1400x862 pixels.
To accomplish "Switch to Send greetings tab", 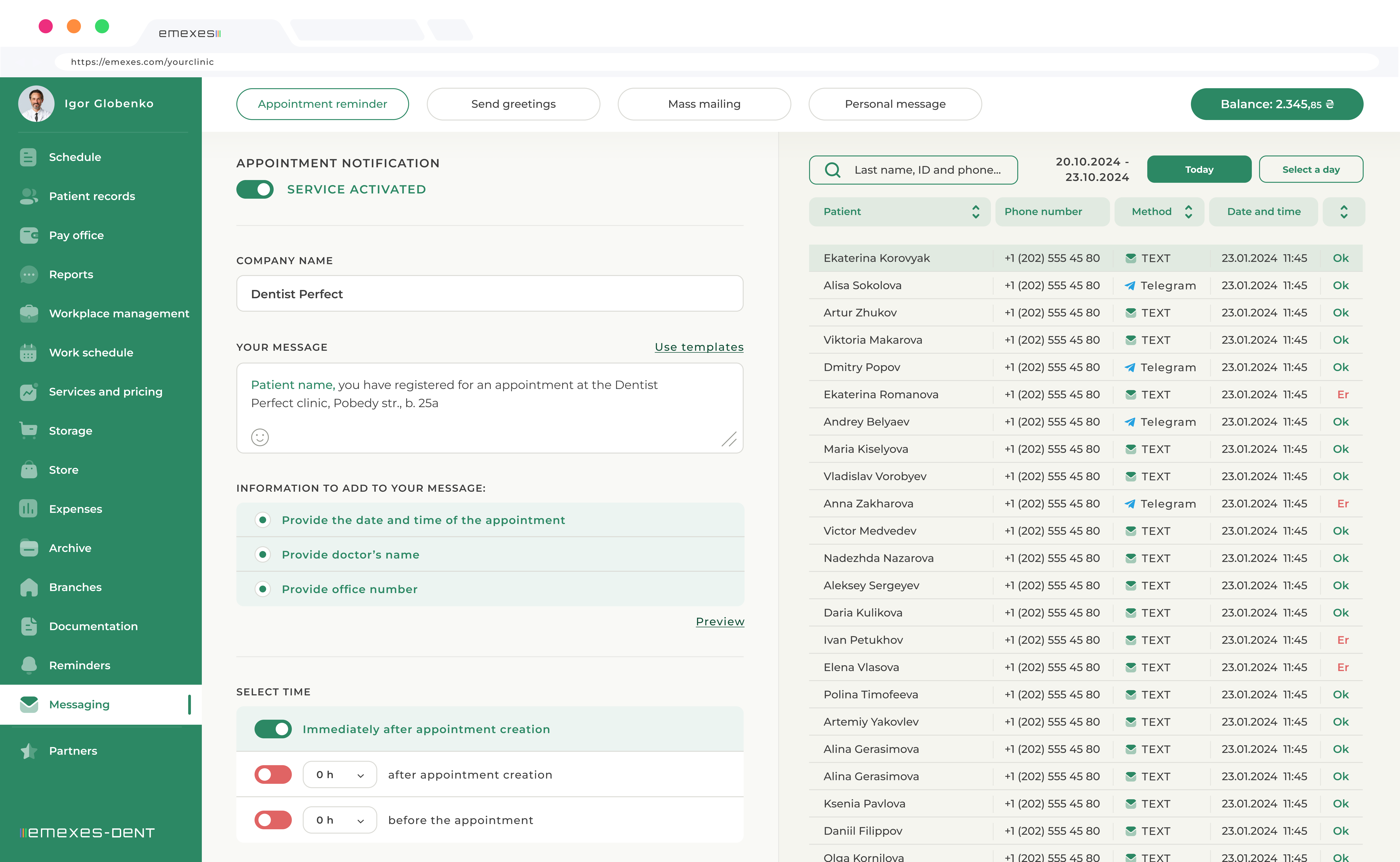I will [513, 104].
